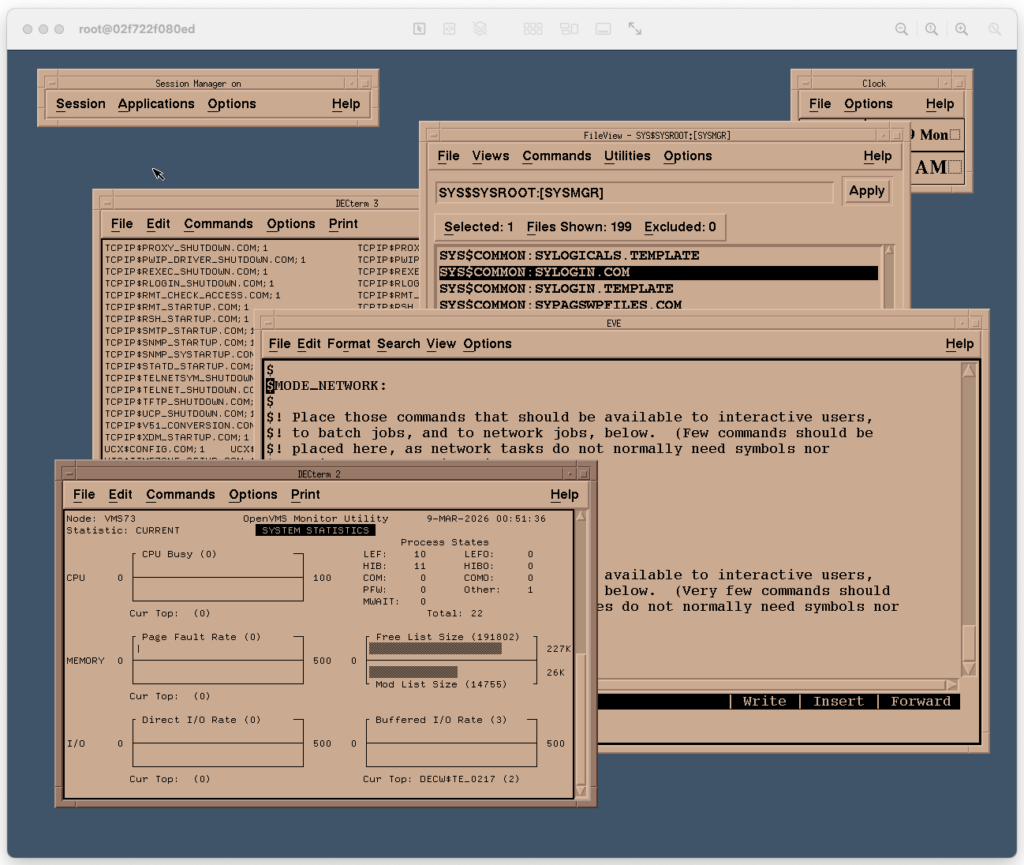Click the fullscreen diagonal arrows icon

click(x=635, y=29)
